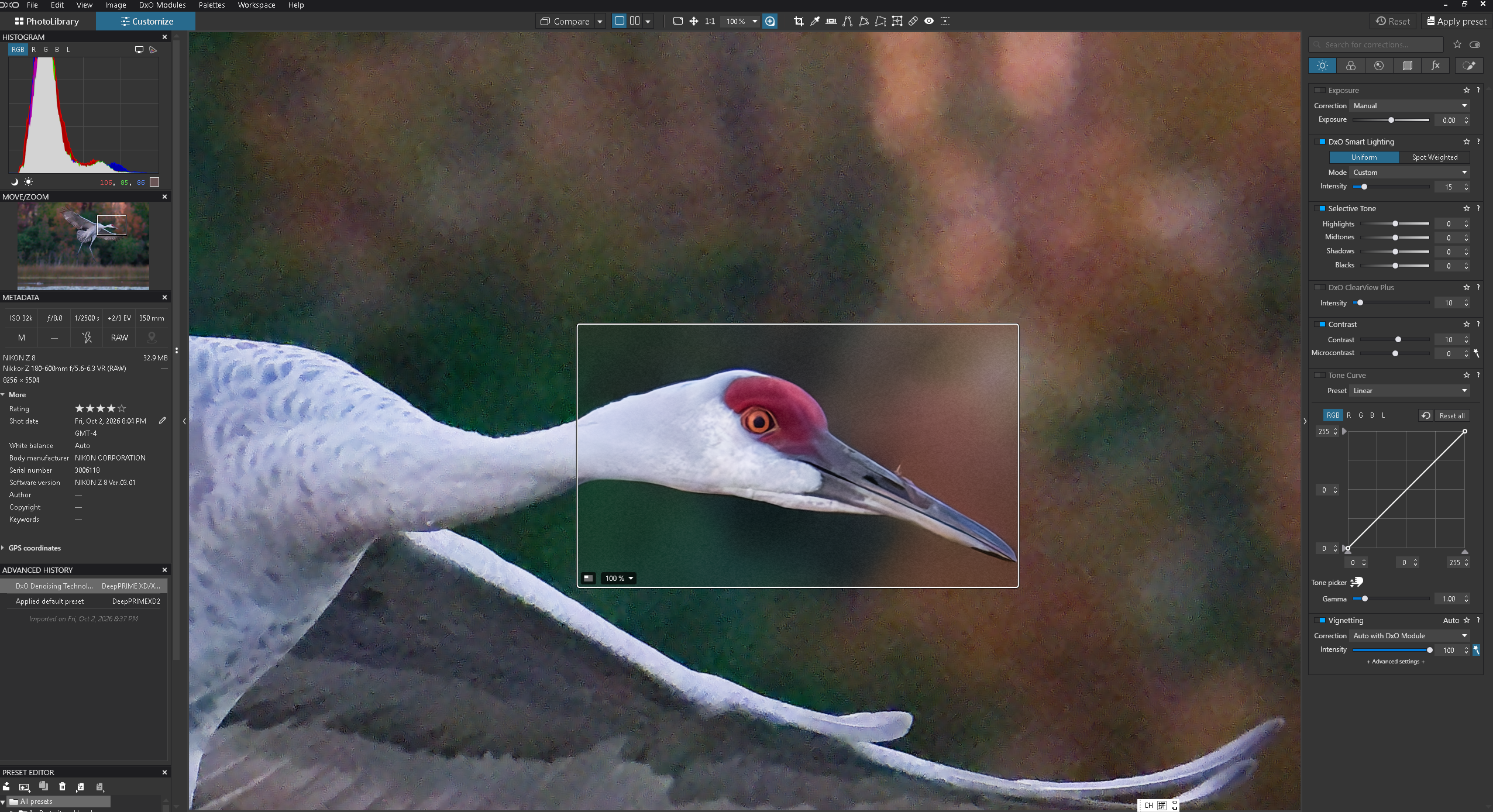Open the fx Effects palette tab

tap(1436, 66)
